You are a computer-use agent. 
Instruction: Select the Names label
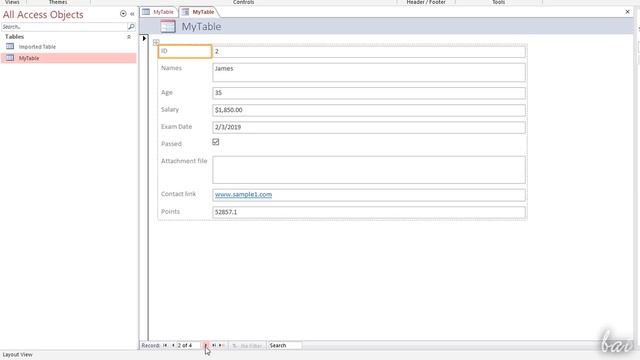(x=171, y=68)
